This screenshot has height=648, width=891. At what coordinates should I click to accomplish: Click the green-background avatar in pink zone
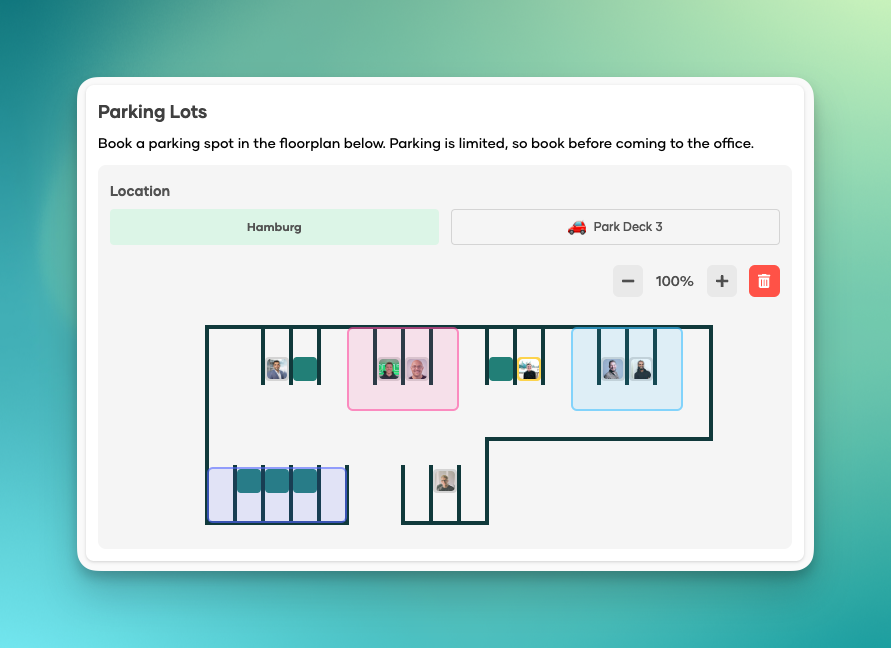tap(389, 369)
